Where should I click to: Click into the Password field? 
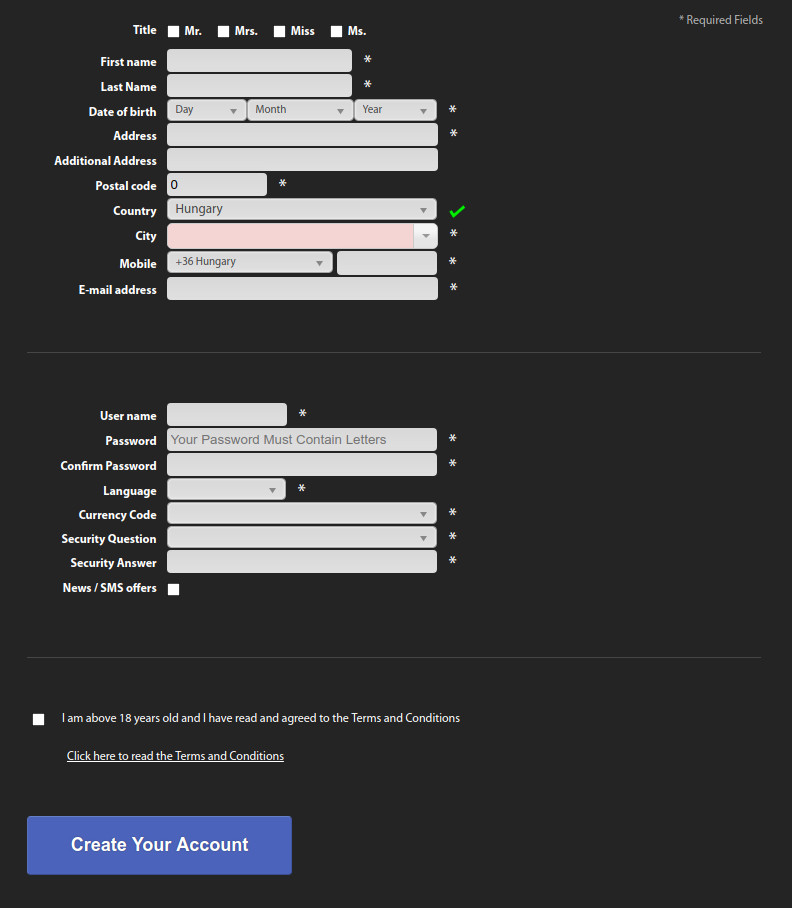click(302, 440)
